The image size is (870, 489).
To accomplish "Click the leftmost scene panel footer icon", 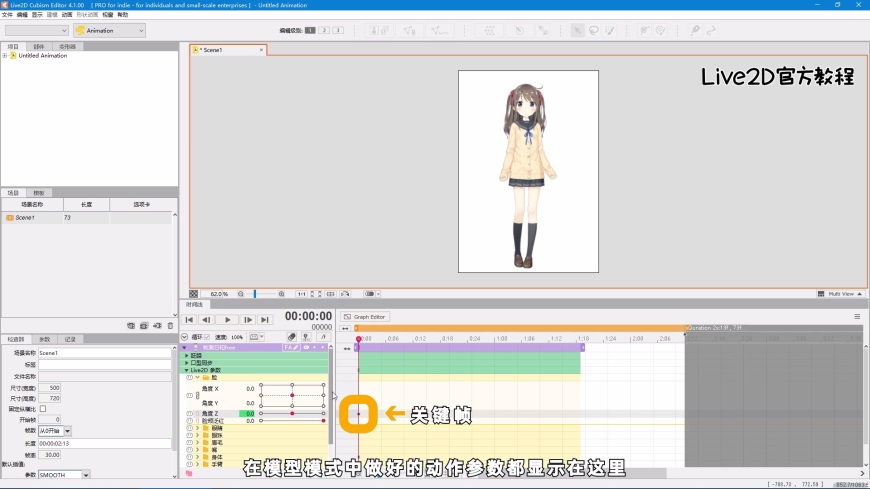I will pos(130,326).
